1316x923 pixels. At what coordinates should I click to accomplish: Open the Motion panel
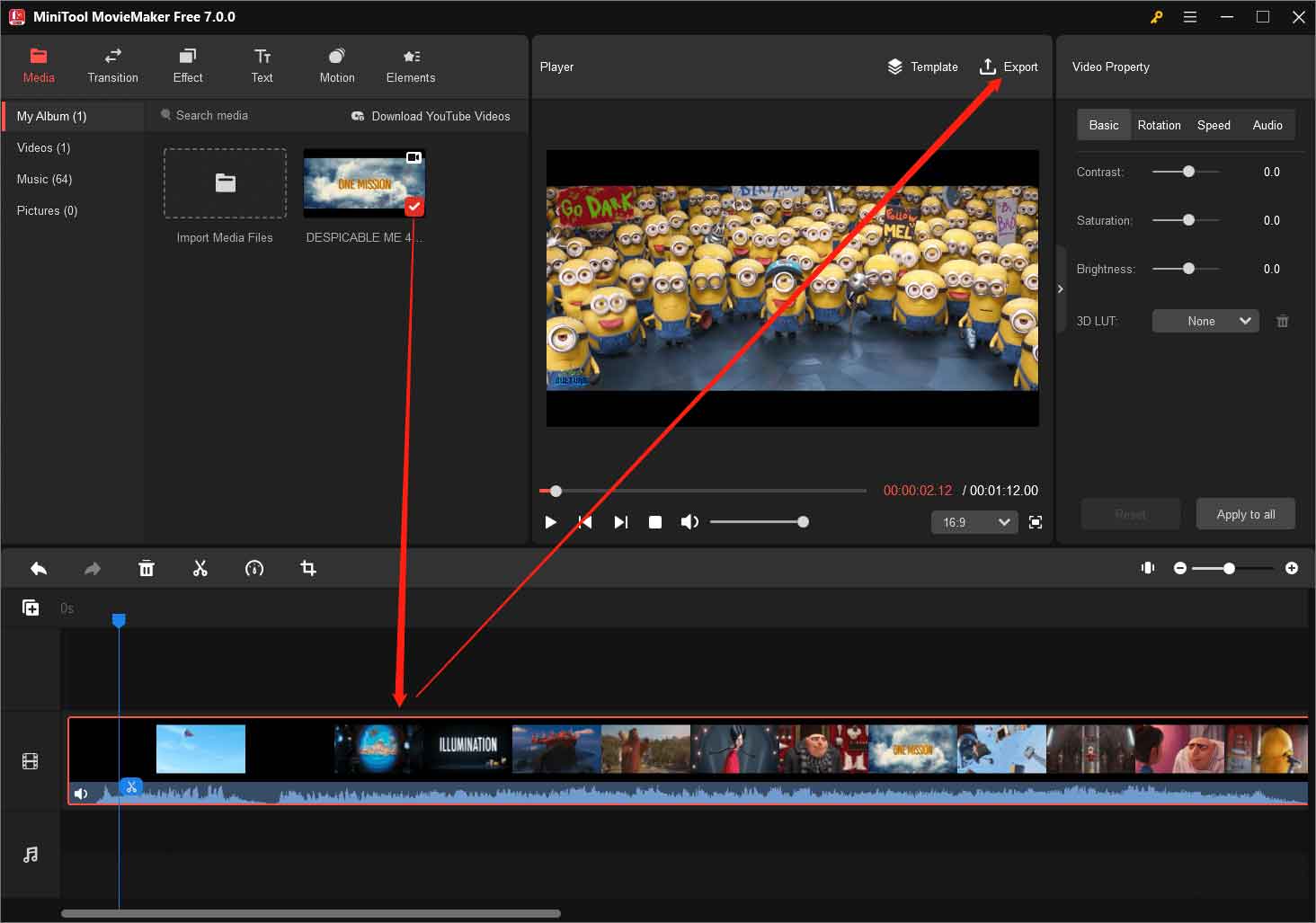pyautogui.click(x=336, y=65)
